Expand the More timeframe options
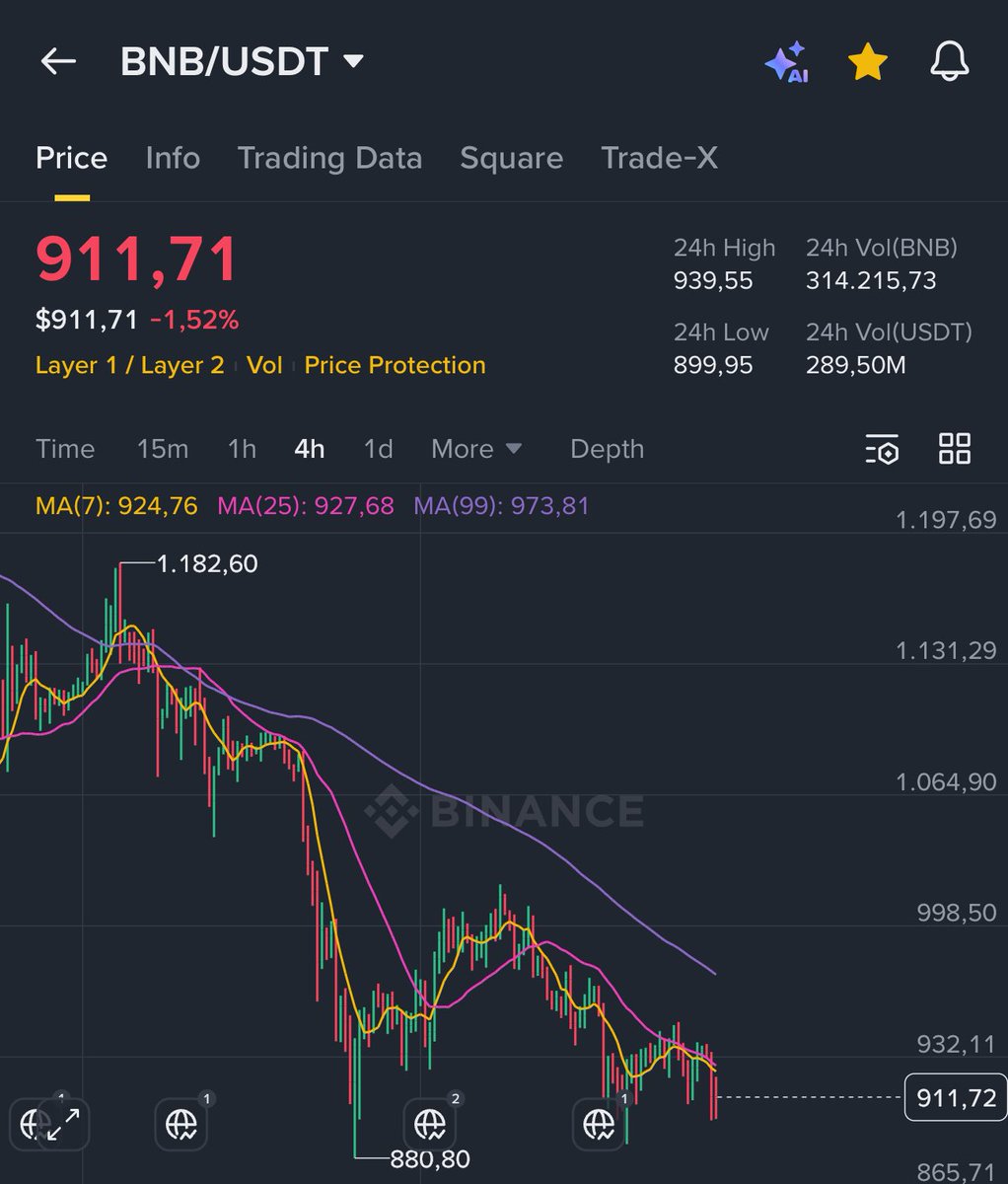This screenshot has height=1184, width=1008. [476, 449]
